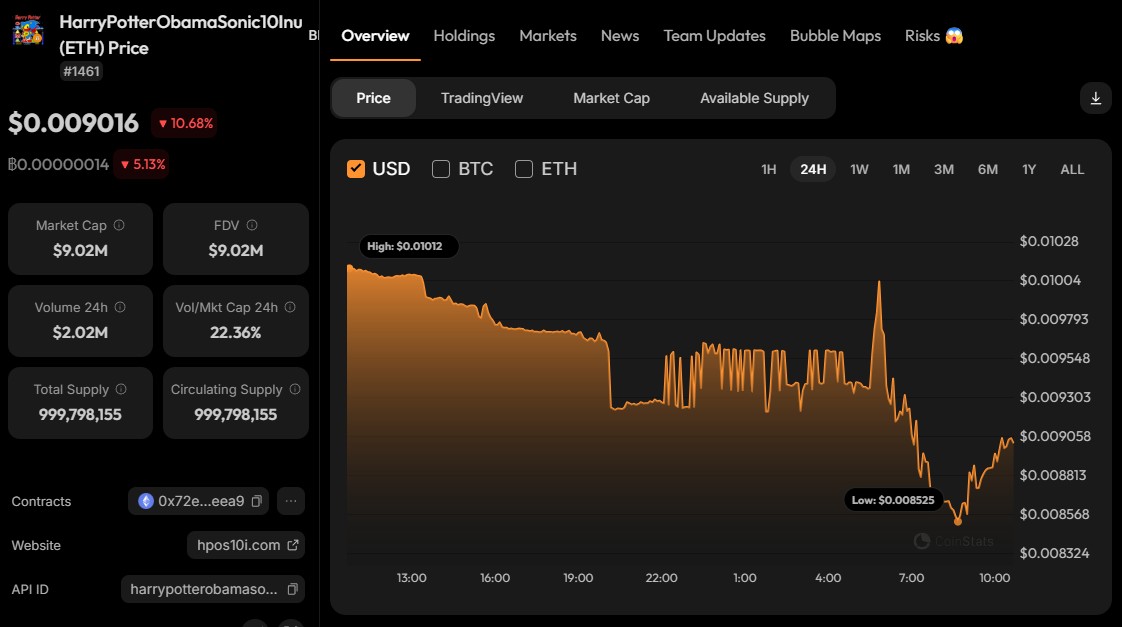Click the rank badge #1461
The image size is (1122, 627).
coord(82,71)
